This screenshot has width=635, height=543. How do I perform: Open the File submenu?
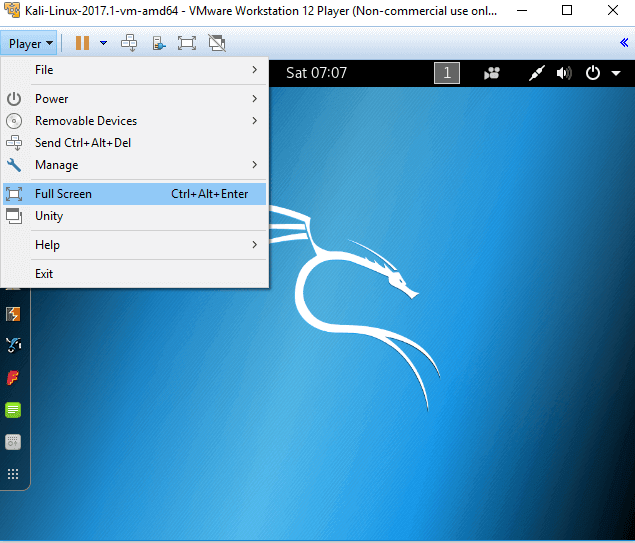click(x=134, y=70)
